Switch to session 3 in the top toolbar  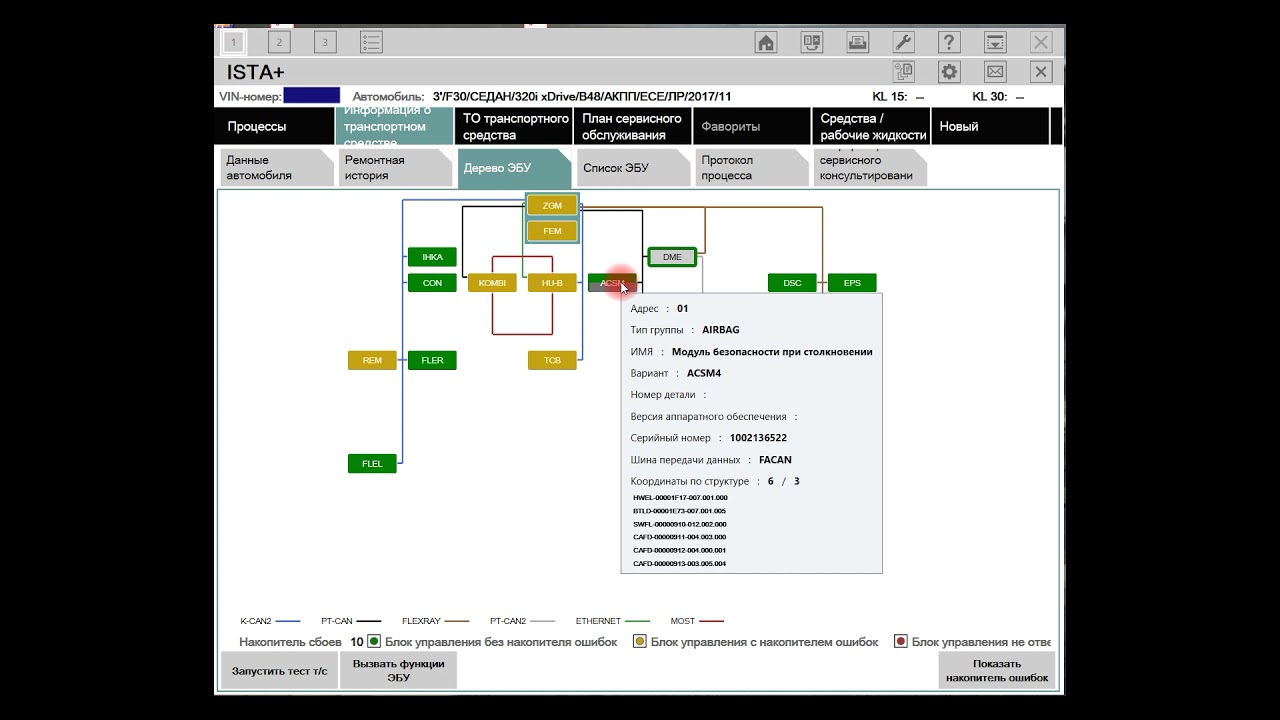(x=325, y=42)
